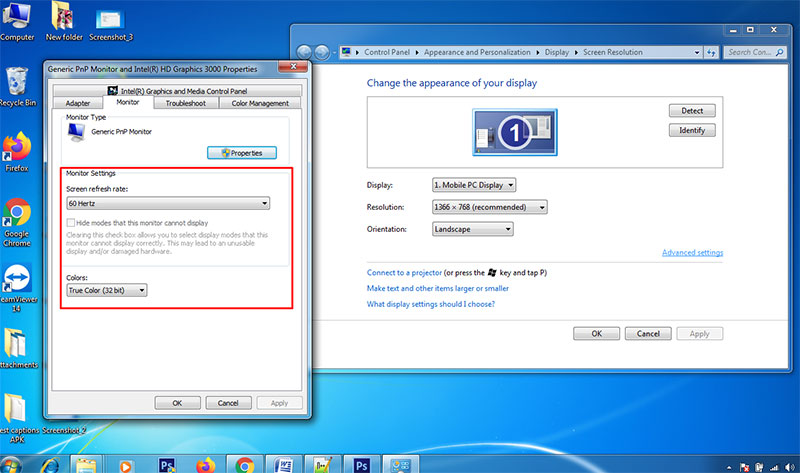Screen dimensions: 800x473
Task: Click the monitor 1 preview thumbnail
Action: 512,132
